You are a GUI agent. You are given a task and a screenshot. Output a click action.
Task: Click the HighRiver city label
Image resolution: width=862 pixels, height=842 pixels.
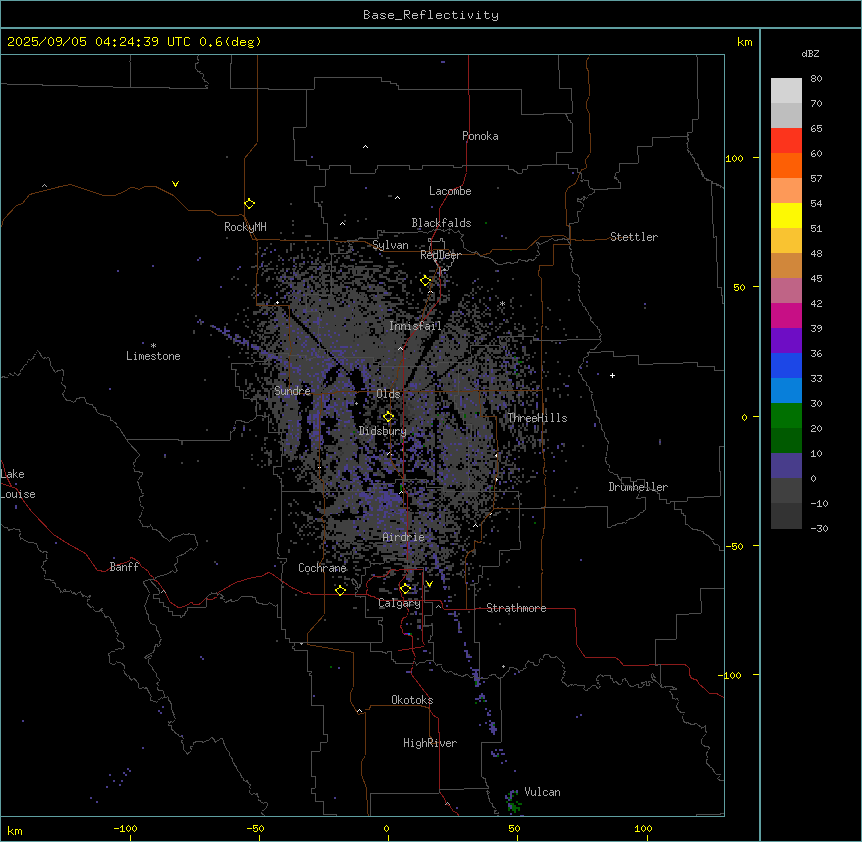[430, 743]
